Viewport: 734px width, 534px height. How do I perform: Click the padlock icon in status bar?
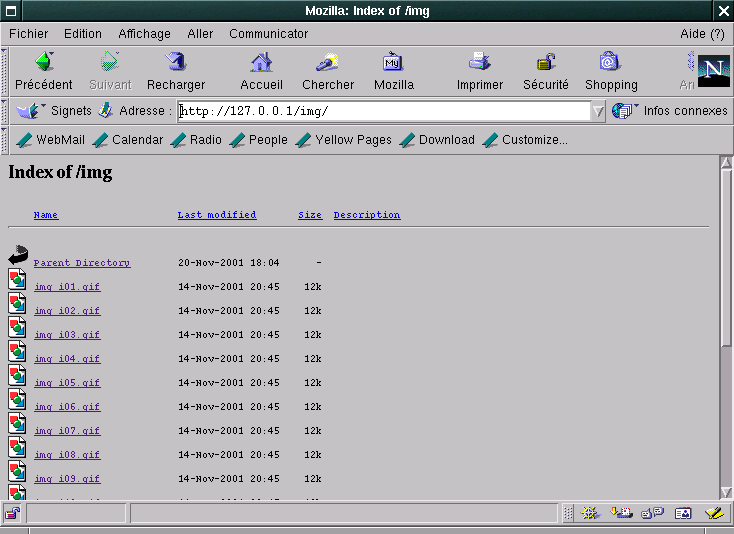[x=13, y=513]
